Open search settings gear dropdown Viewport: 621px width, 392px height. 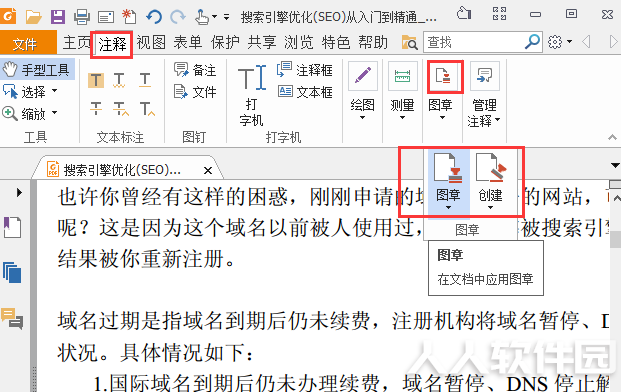(x=560, y=42)
